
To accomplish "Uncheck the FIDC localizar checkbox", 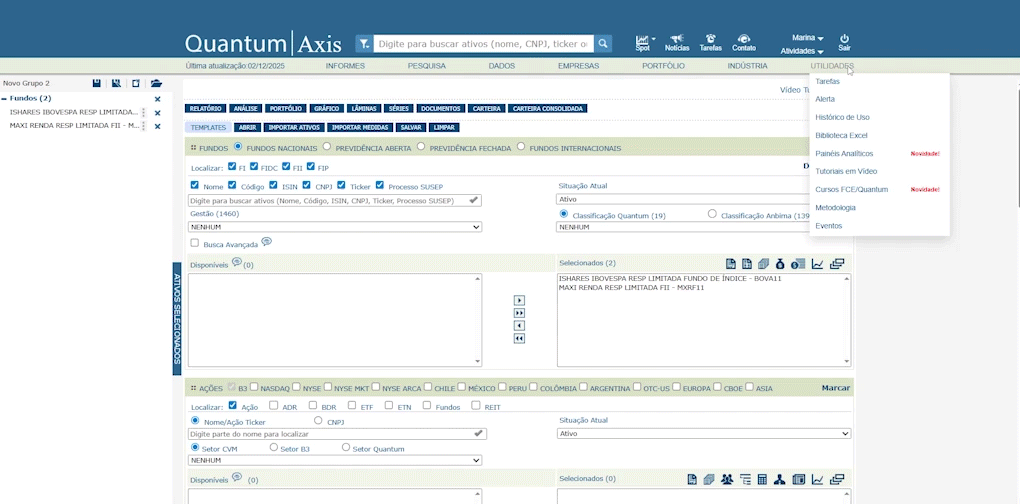I will [x=254, y=167].
